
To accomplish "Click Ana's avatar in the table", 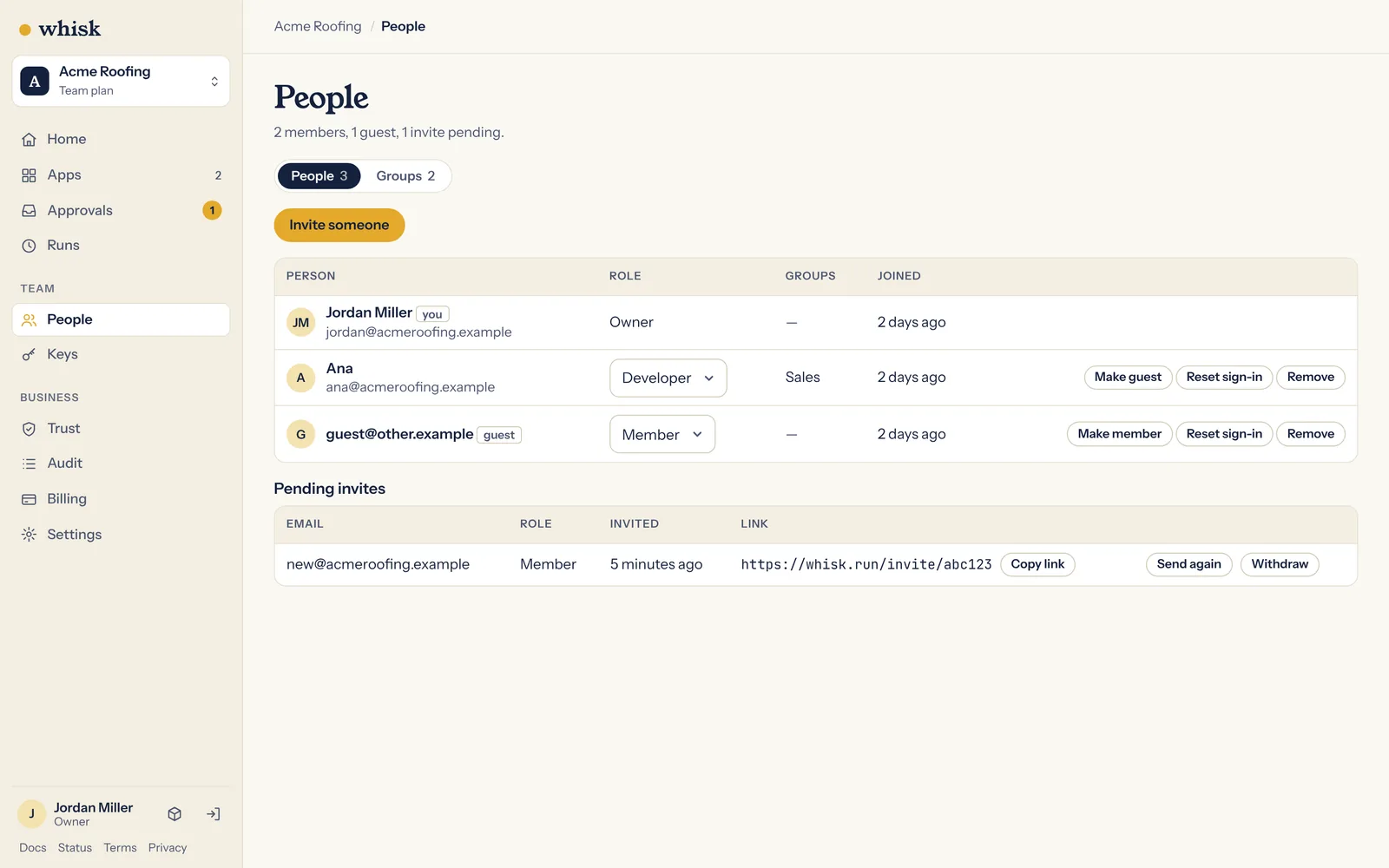I will pyautogui.click(x=301, y=378).
